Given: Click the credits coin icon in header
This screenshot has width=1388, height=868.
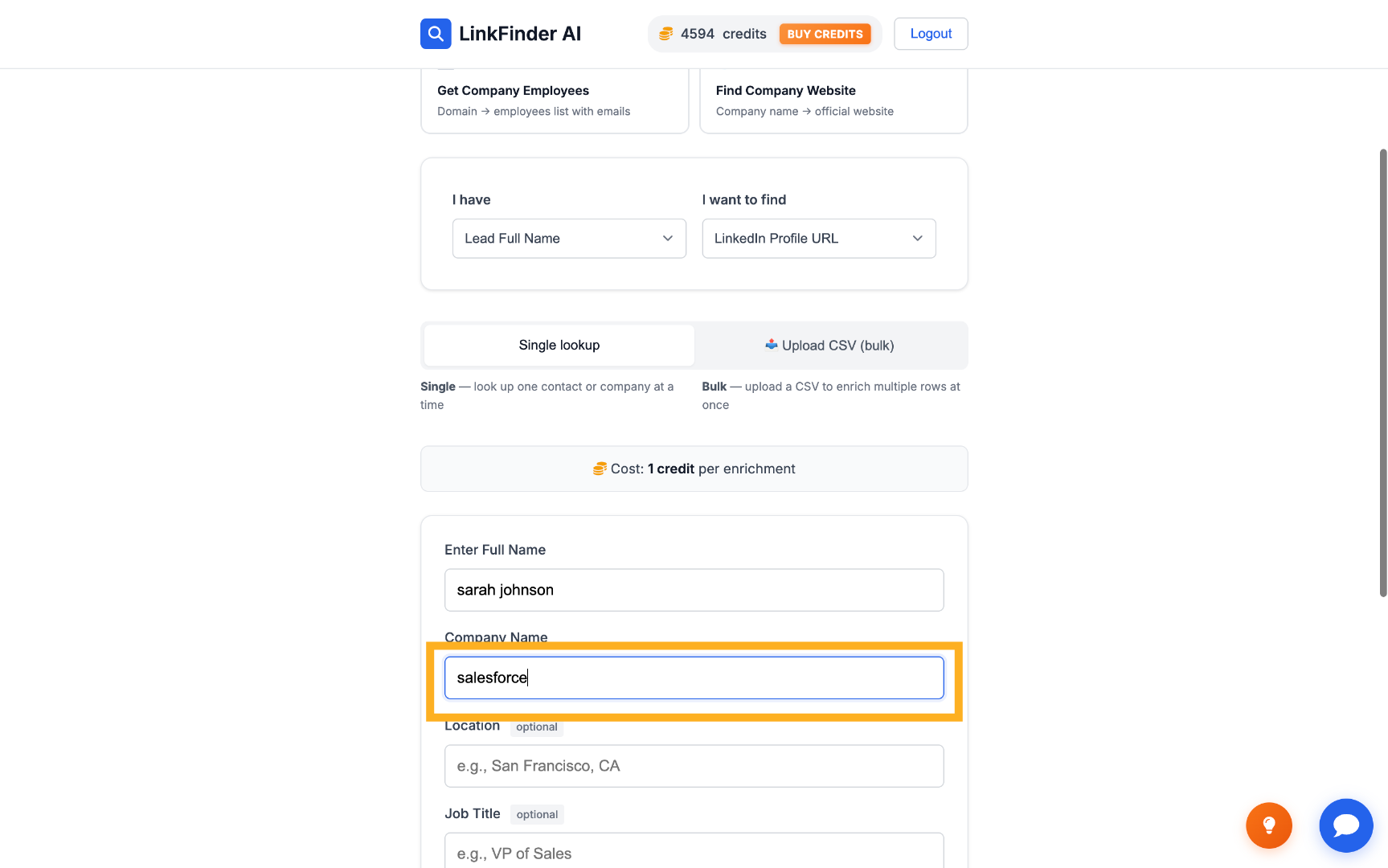Looking at the screenshot, I should click(666, 34).
